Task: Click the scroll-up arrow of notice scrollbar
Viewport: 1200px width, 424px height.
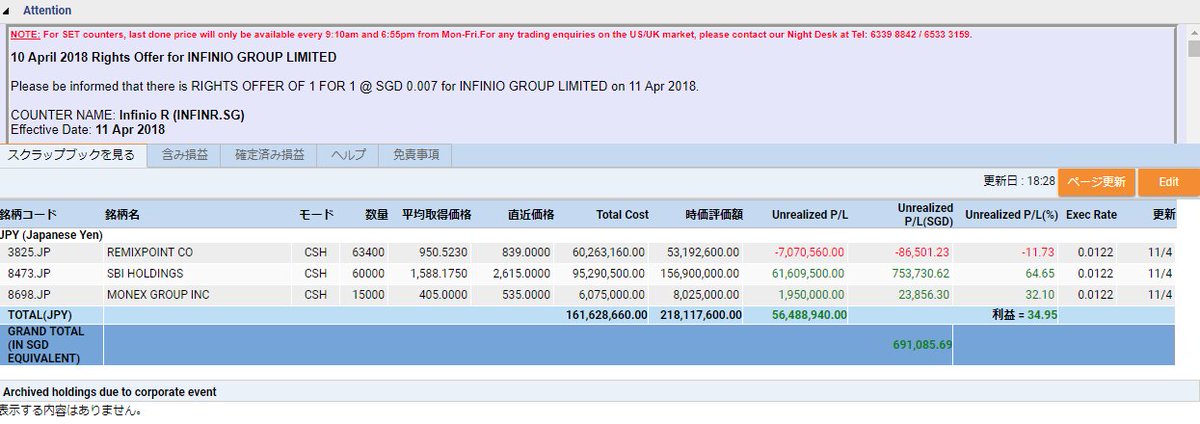Action: (x=1193, y=33)
